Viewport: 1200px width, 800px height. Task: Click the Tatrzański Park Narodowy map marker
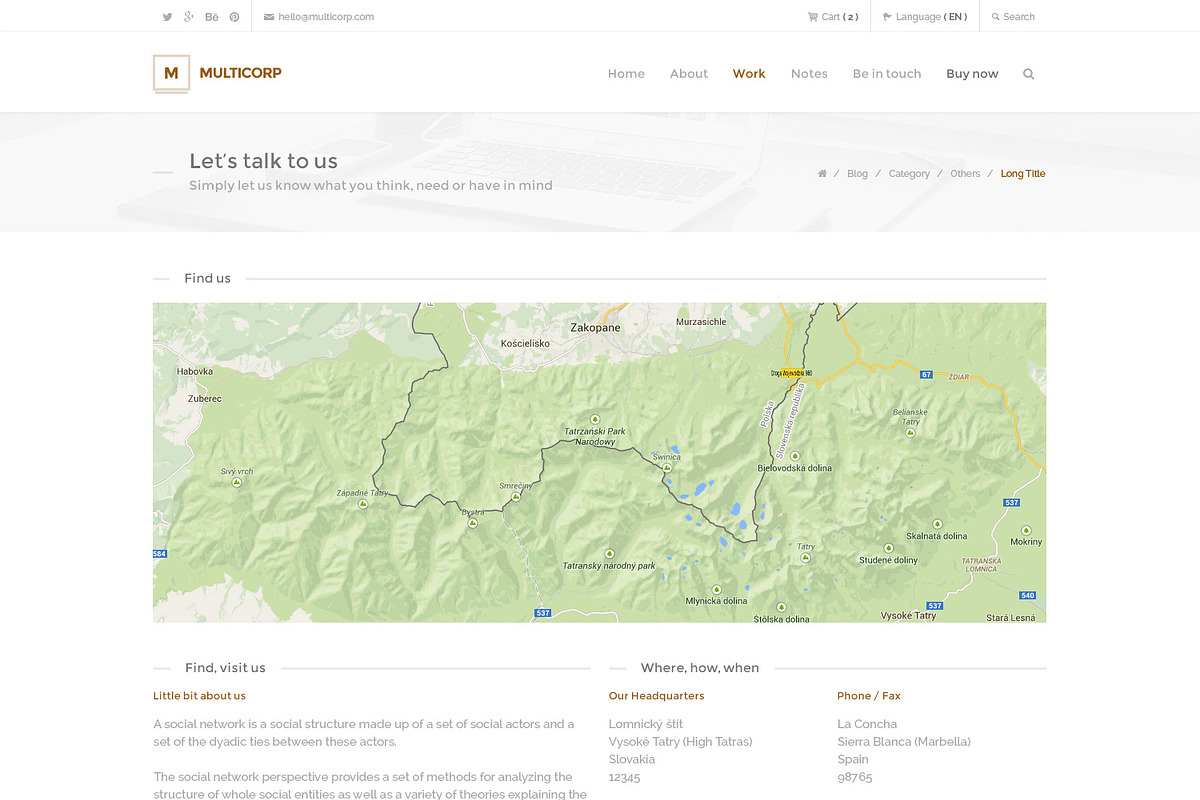point(595,419)
